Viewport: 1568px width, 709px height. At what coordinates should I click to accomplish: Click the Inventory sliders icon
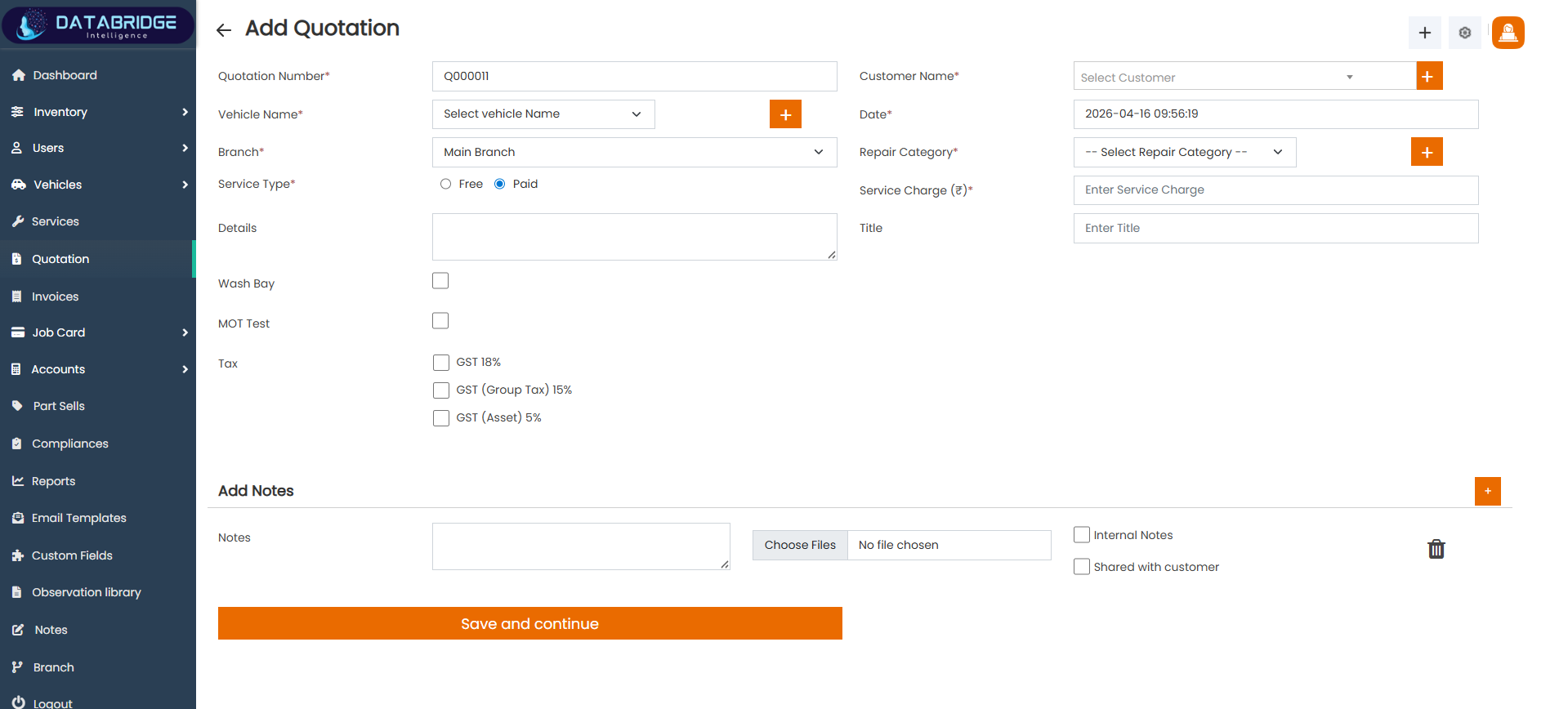point(17,112)
